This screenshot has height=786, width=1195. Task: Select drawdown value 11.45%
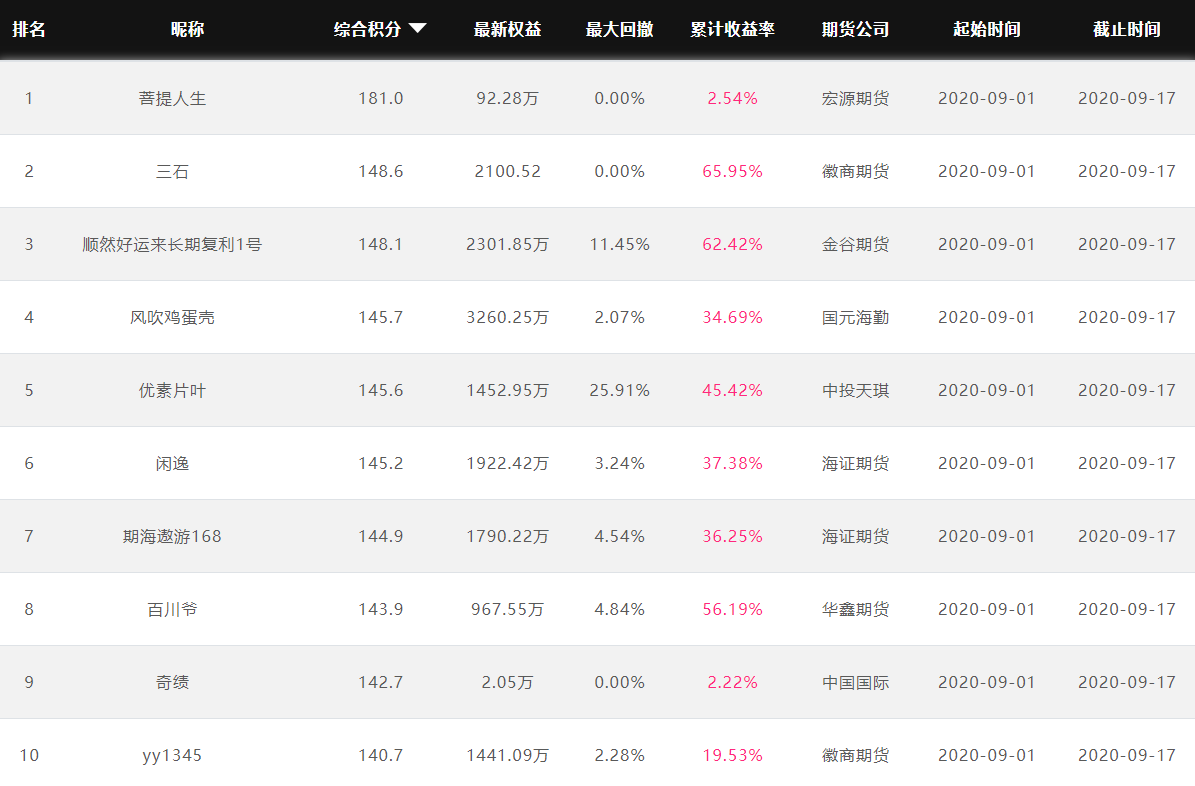(x=620, y=244)
